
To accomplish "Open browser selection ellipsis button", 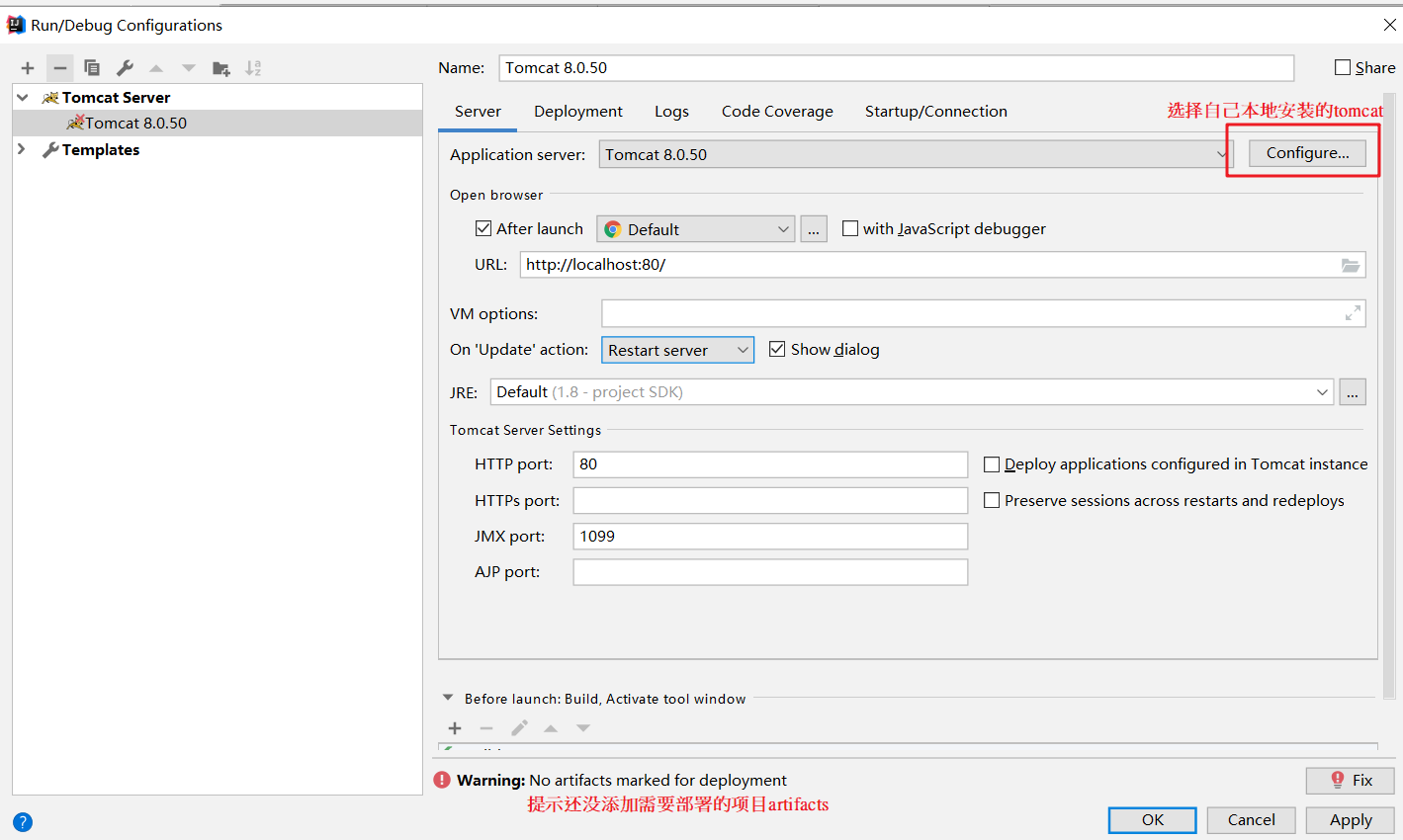I will point(814,229).
